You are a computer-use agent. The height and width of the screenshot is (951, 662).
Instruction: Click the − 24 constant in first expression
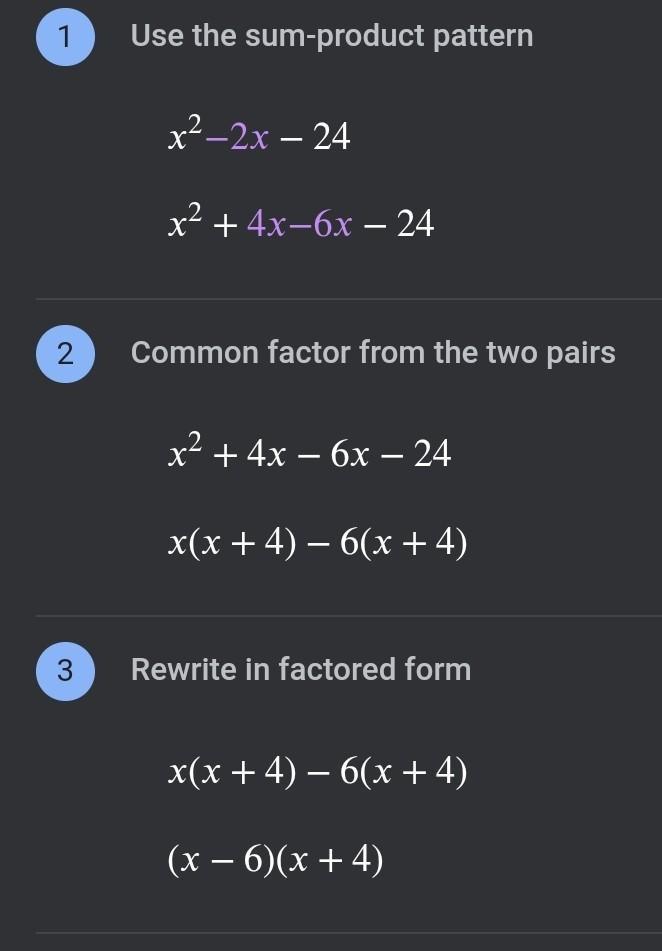(316, 138)
